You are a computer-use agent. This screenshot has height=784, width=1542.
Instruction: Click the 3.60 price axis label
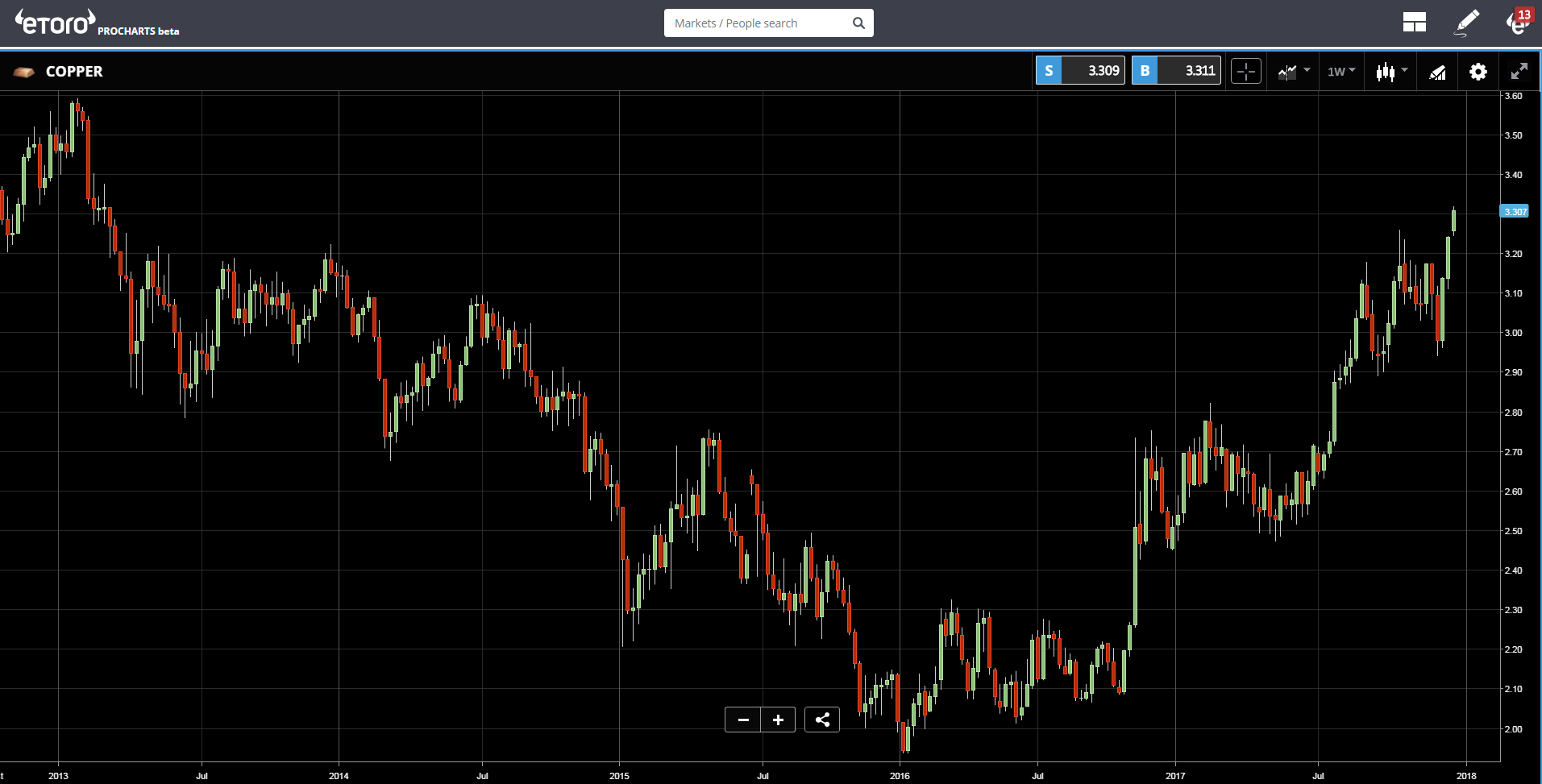pos(1513,96)
